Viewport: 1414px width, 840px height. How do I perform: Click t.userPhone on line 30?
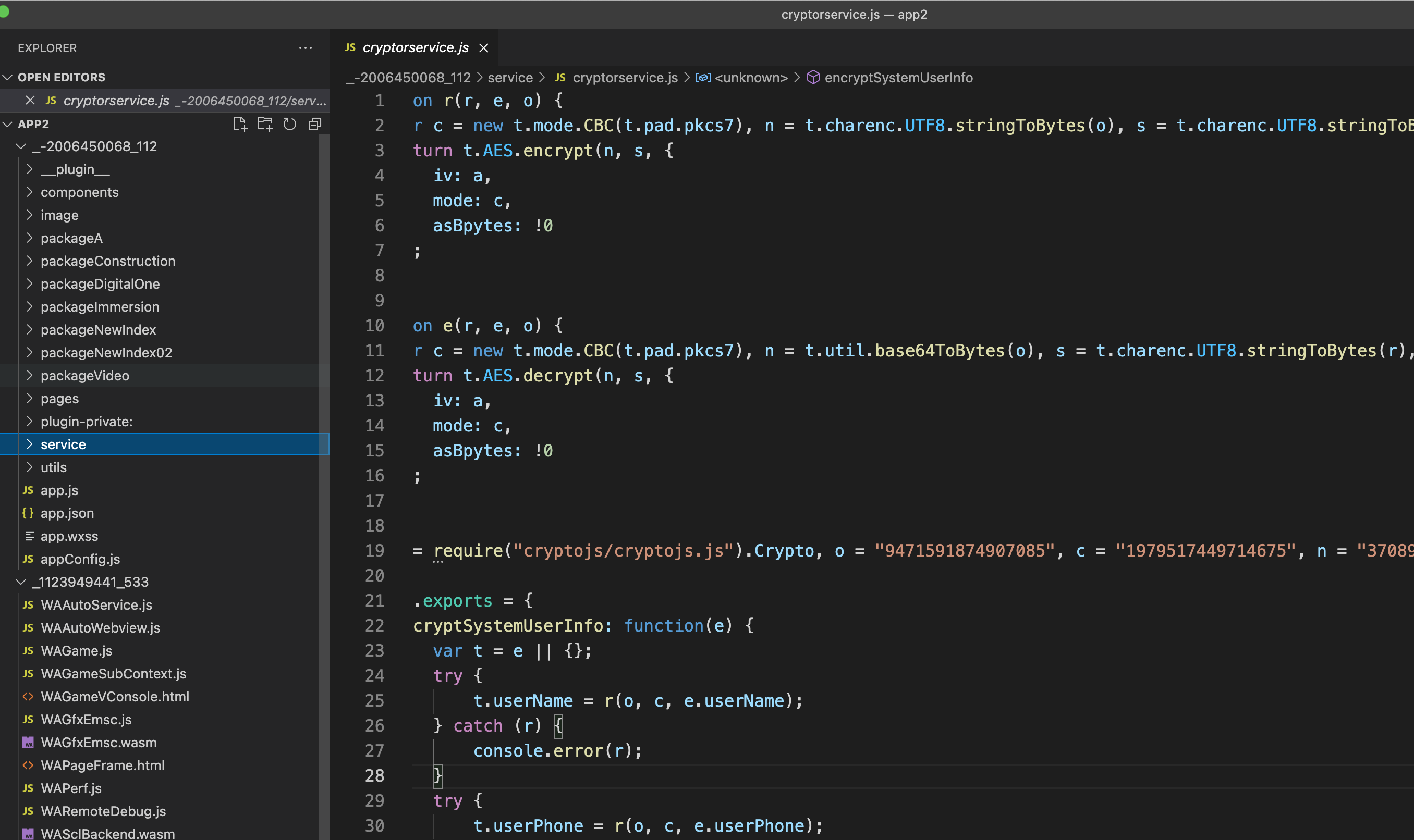point(528,826)
